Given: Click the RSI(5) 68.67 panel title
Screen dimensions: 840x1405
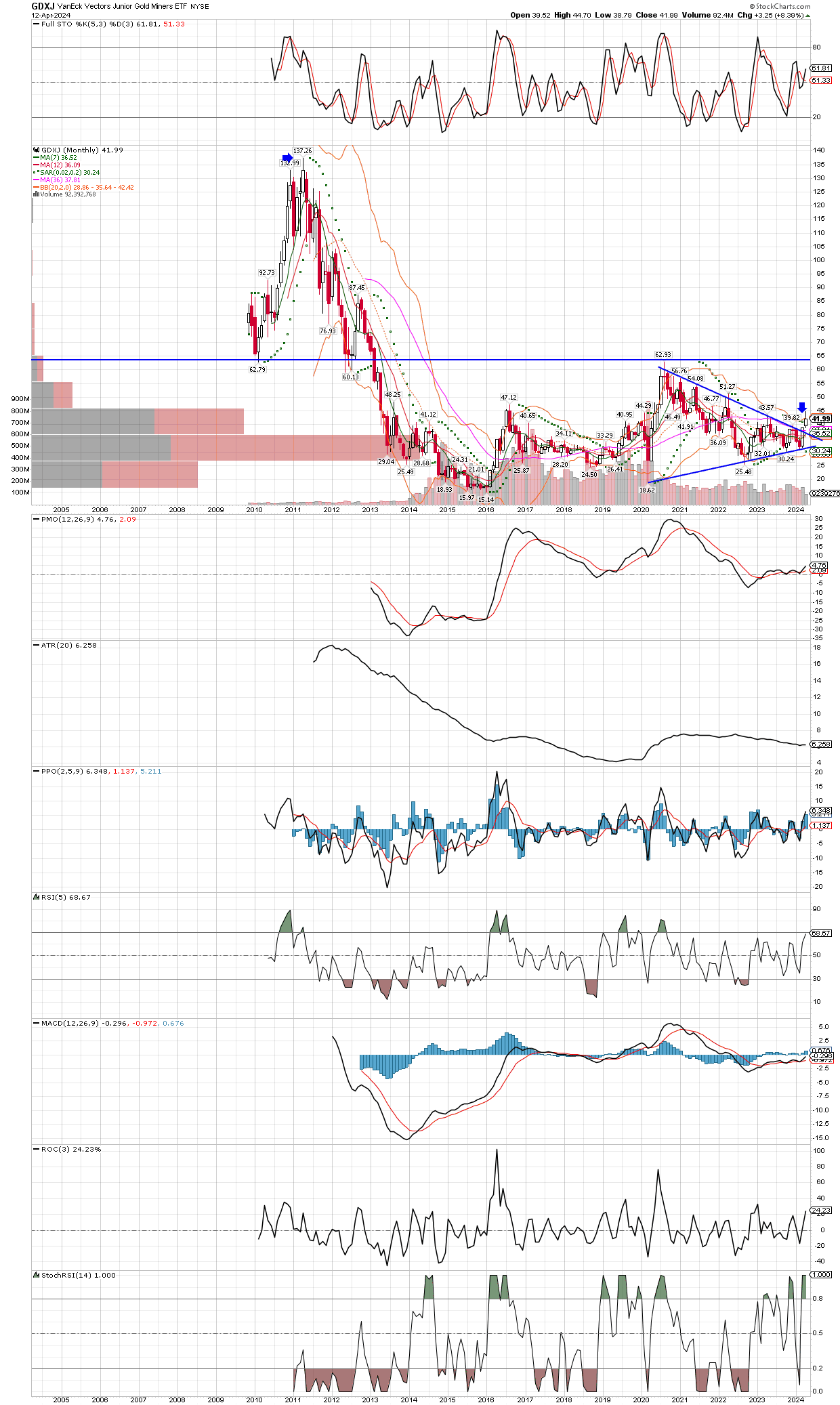Looking at the screenshot, I should coord(66,897).
